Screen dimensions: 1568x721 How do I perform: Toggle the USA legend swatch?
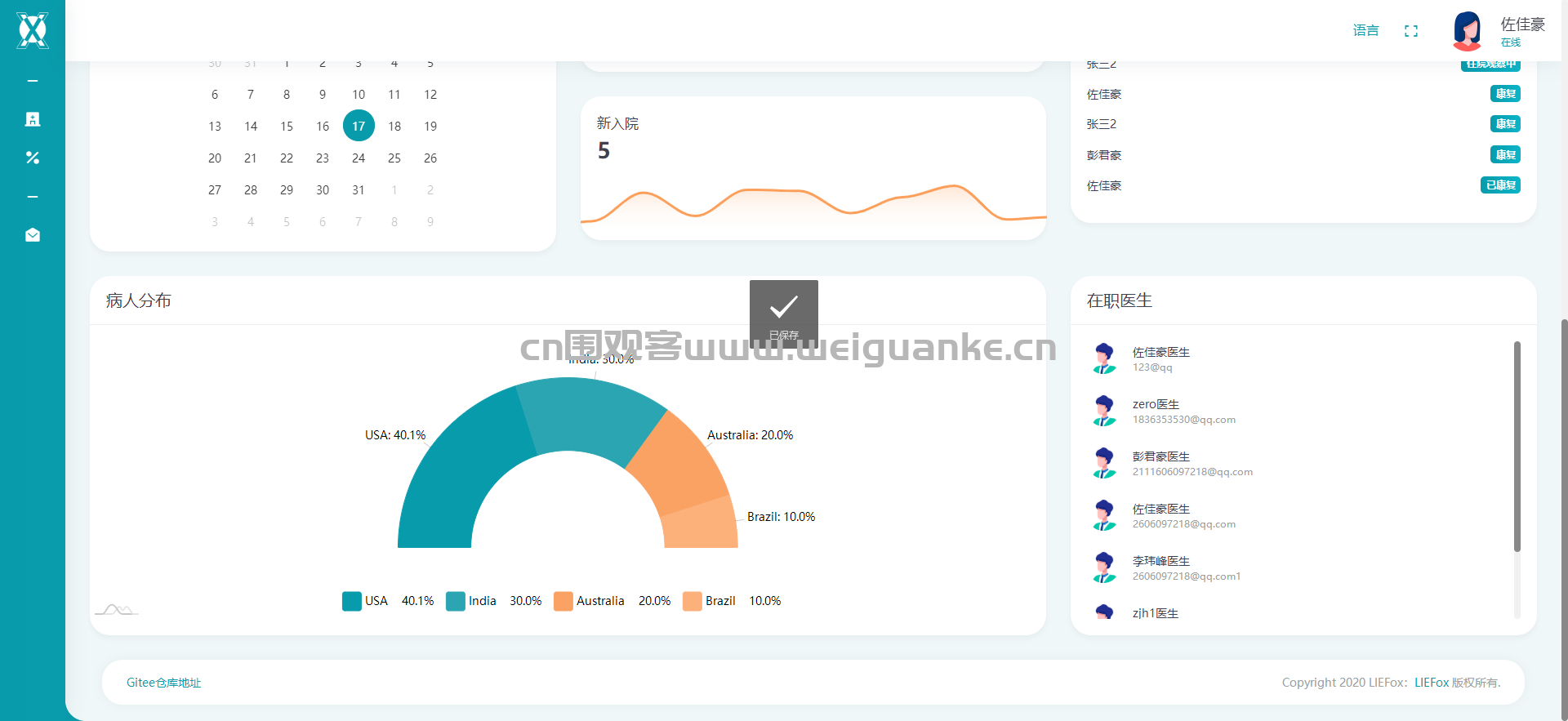tap(352, 601)
